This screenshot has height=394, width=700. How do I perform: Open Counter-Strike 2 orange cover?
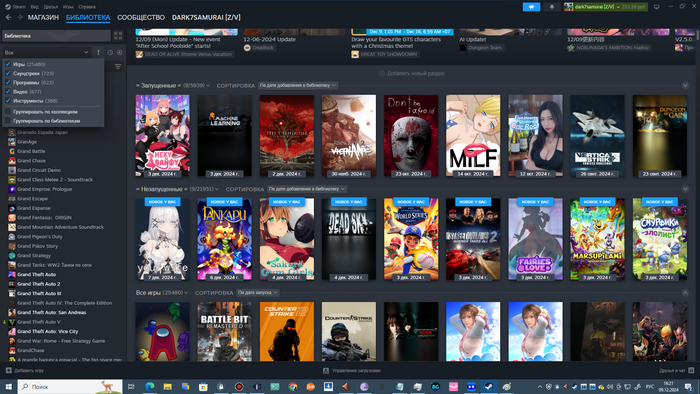coord(287,332)
